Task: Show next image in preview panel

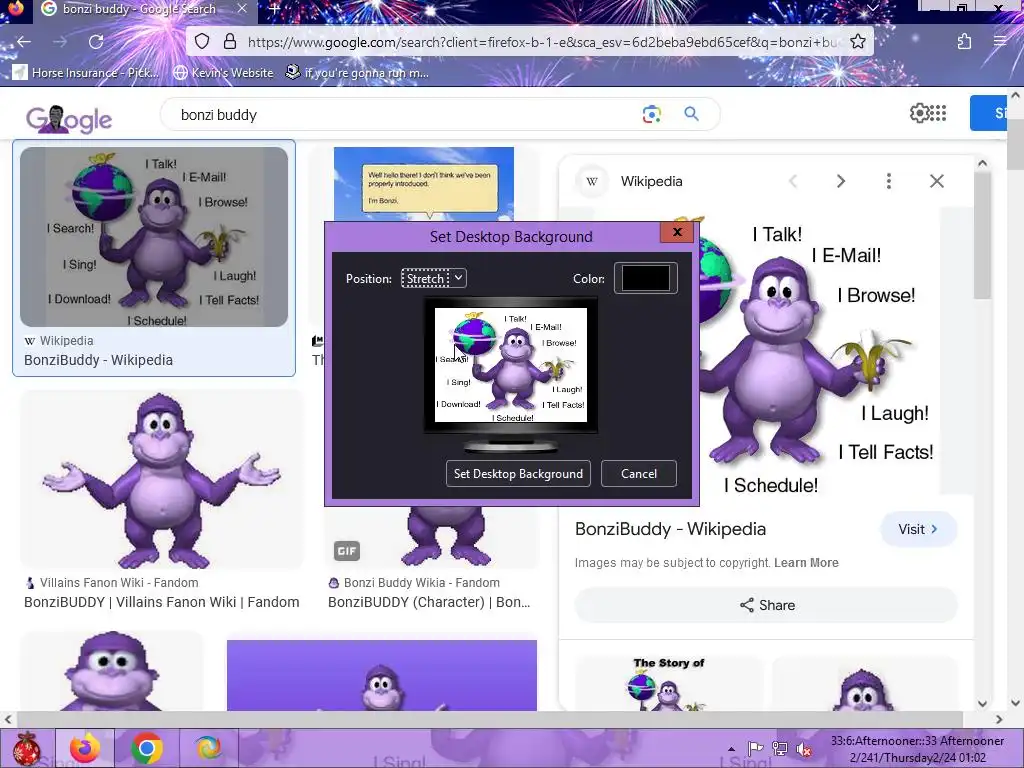Action: click(x=841, y=181)
